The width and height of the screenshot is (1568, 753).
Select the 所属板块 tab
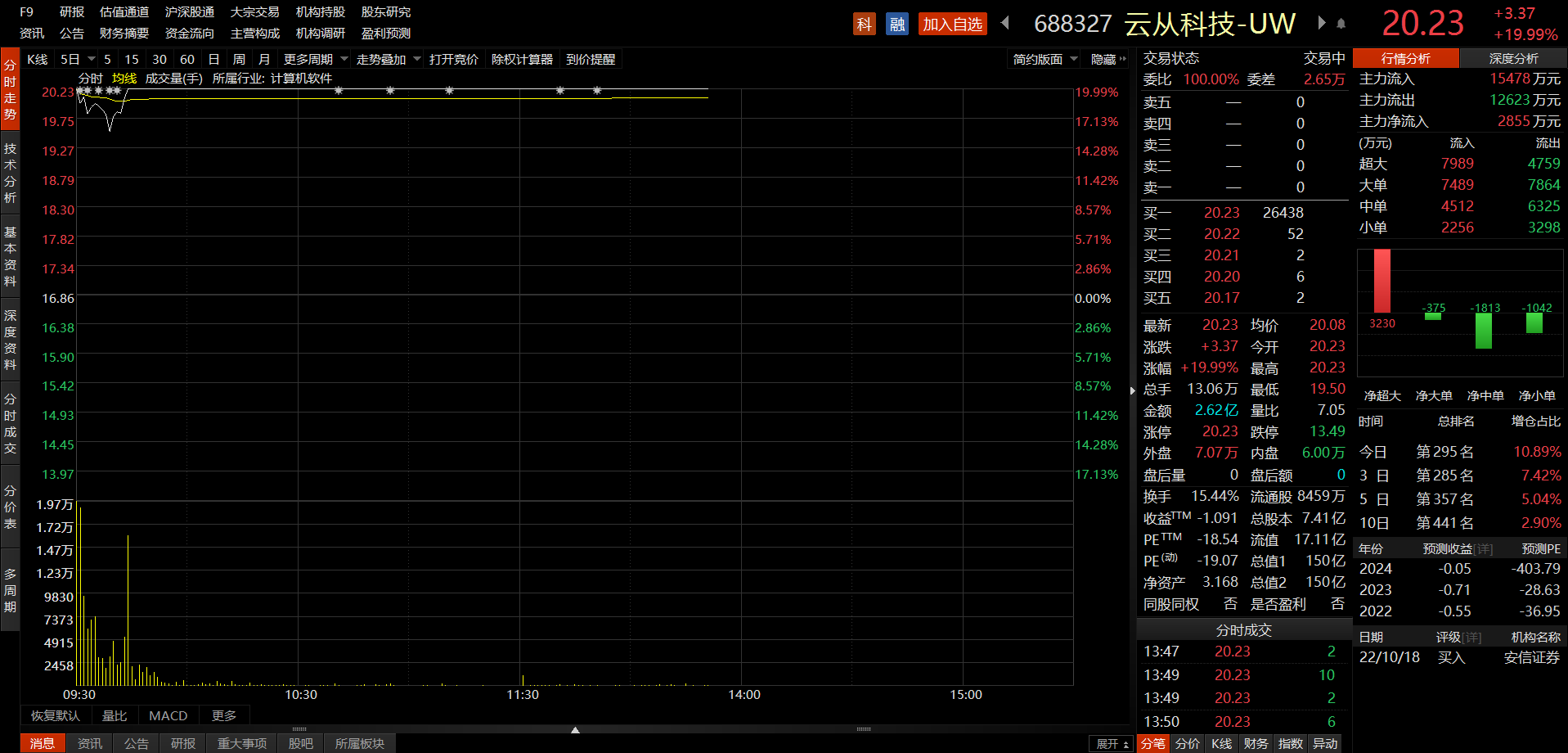(360, 743)
